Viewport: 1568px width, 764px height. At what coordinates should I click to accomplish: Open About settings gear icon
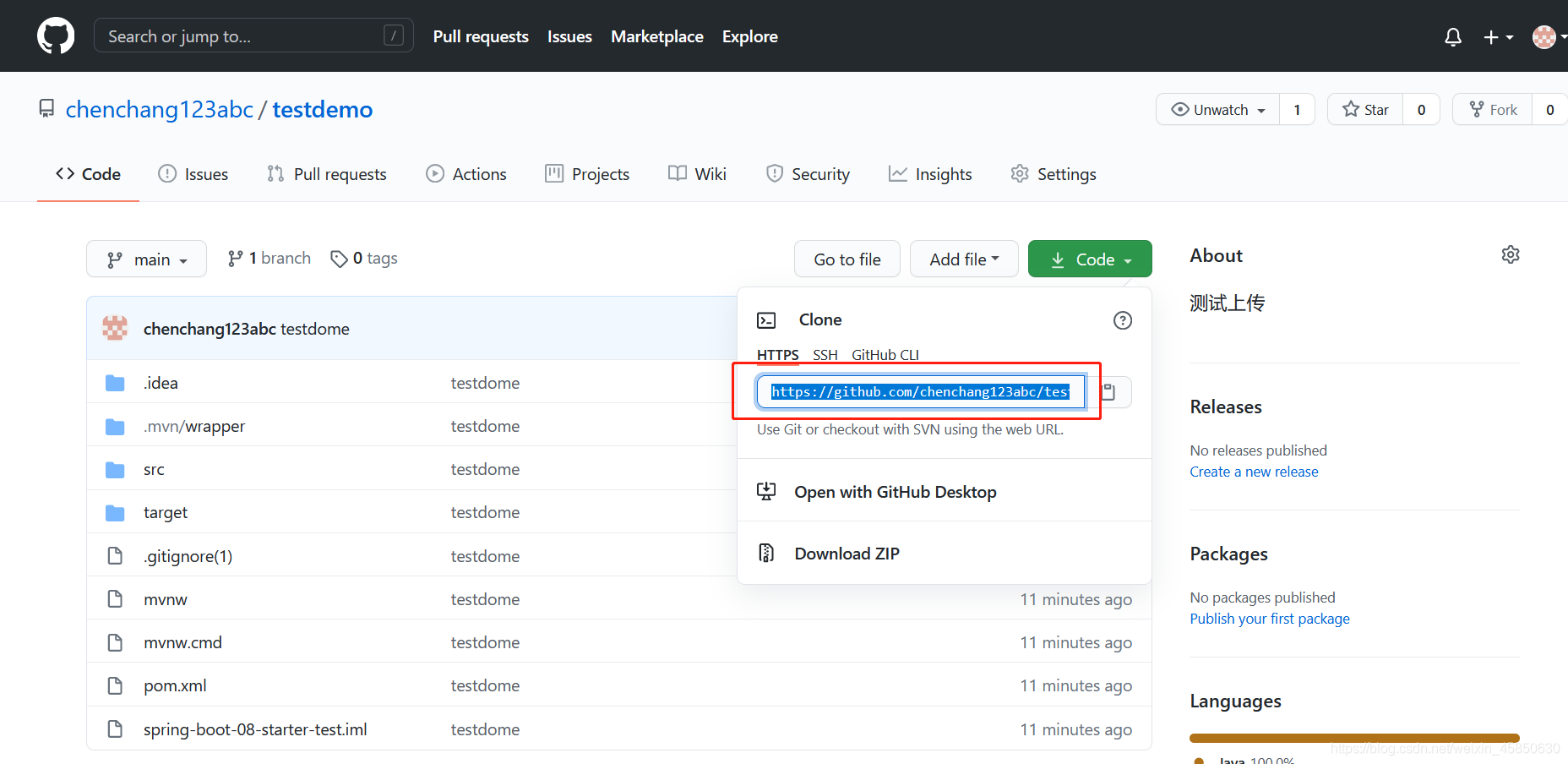pos(1511,254)
